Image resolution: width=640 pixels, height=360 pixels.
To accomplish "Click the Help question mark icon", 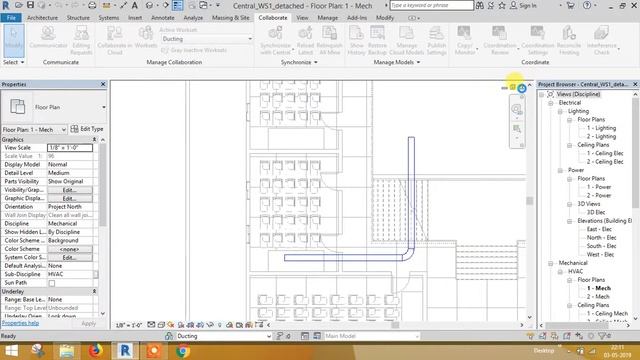I will pyautogui.click(x=587, y=5).
